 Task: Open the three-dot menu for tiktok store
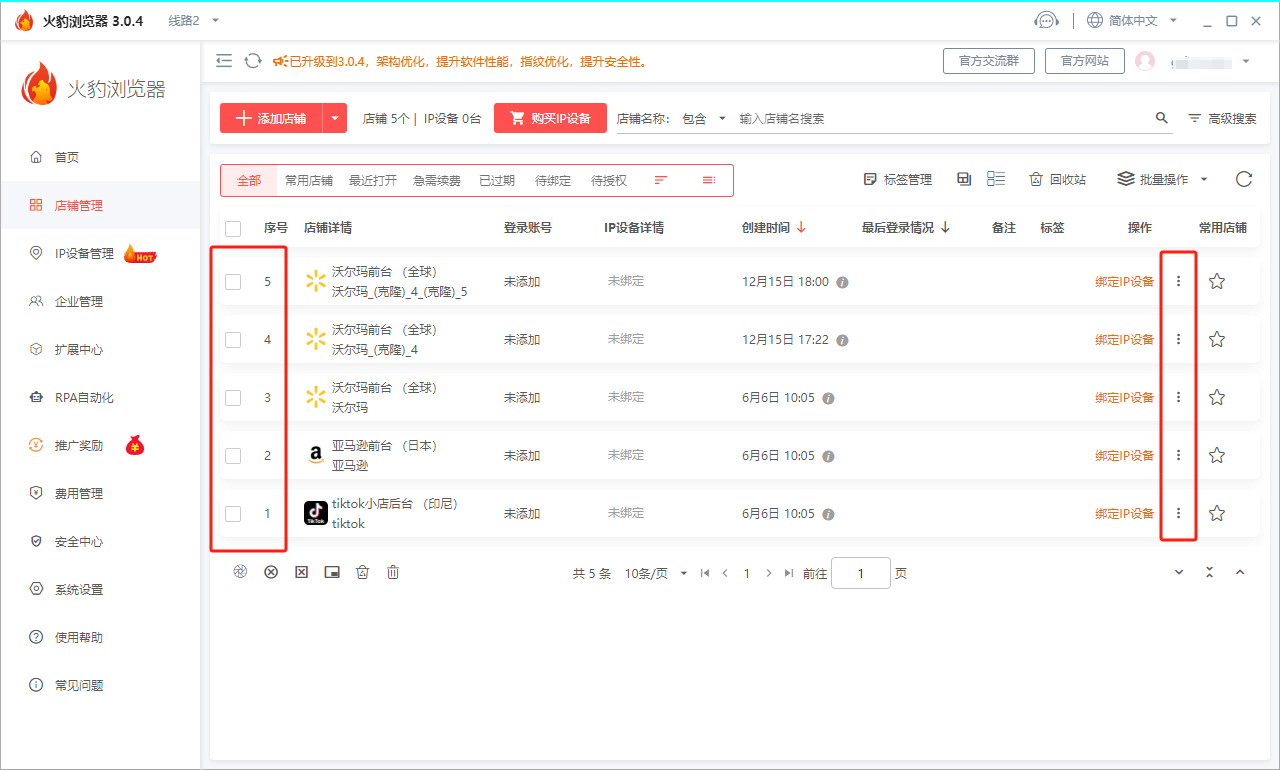point(1178,514)
